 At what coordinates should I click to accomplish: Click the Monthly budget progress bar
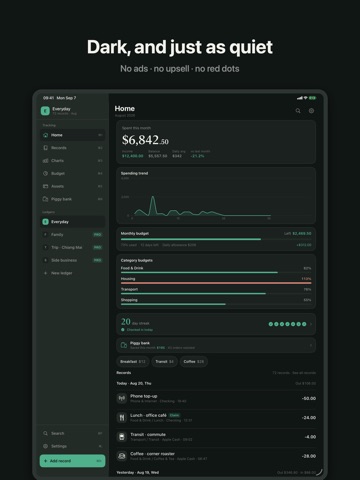coord(216,239)
